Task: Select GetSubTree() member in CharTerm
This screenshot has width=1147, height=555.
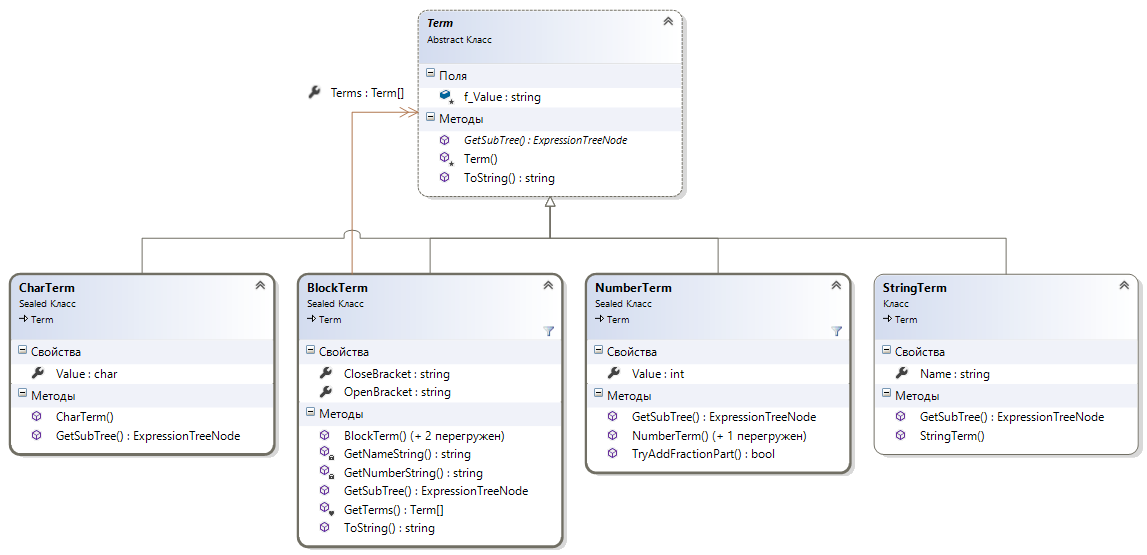Action: coord(148,435)
